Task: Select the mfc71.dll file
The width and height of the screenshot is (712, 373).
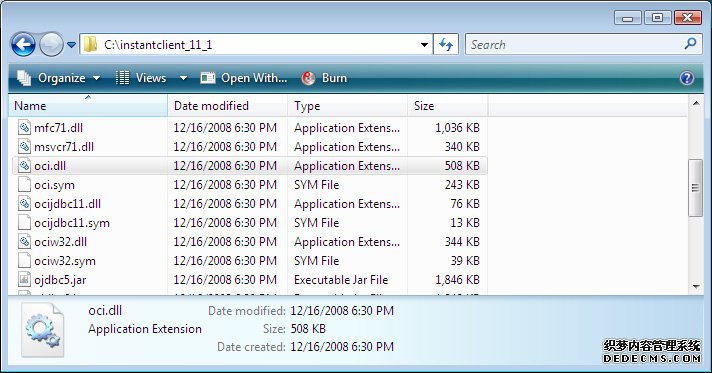Action: 59,128
